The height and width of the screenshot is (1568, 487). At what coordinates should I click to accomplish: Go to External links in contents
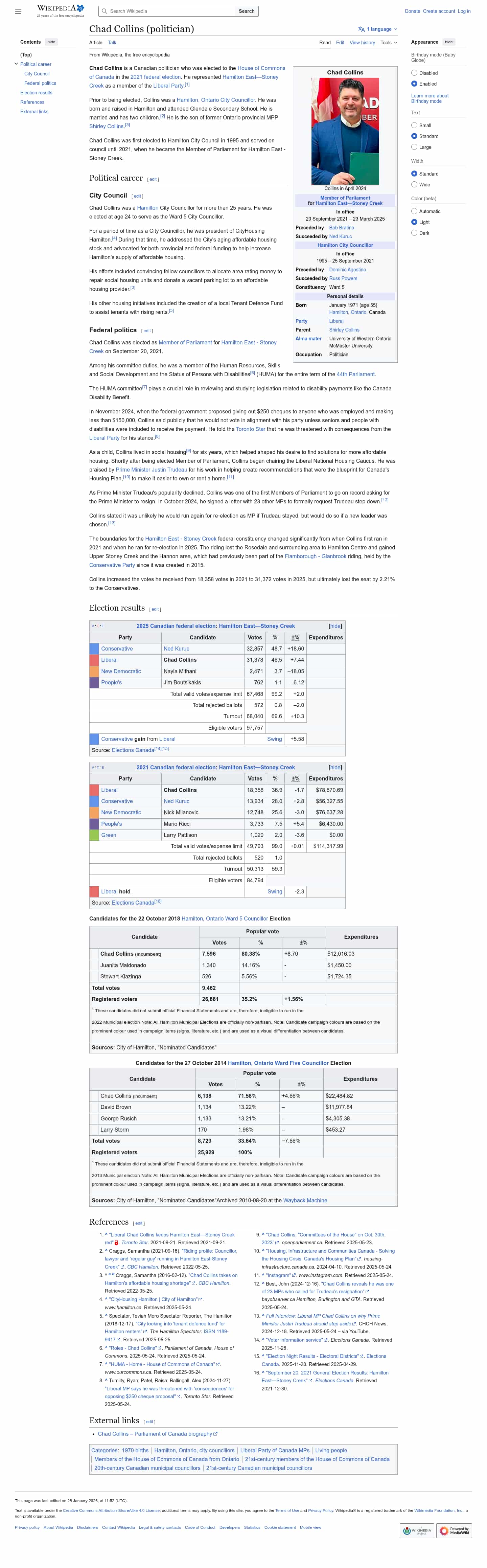coord(34,111)
